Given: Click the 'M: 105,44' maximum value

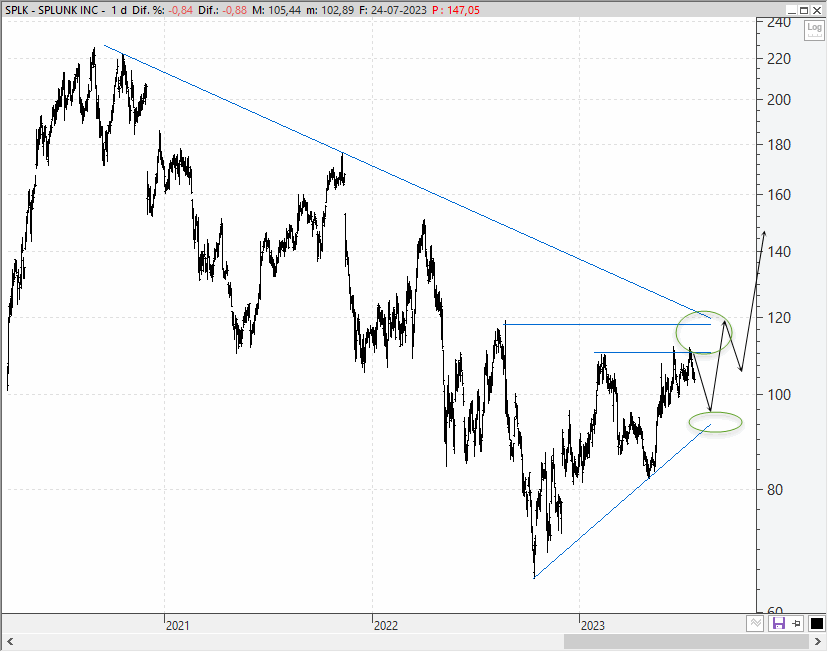Looking at the screenshot, I should tap(275, 10).
